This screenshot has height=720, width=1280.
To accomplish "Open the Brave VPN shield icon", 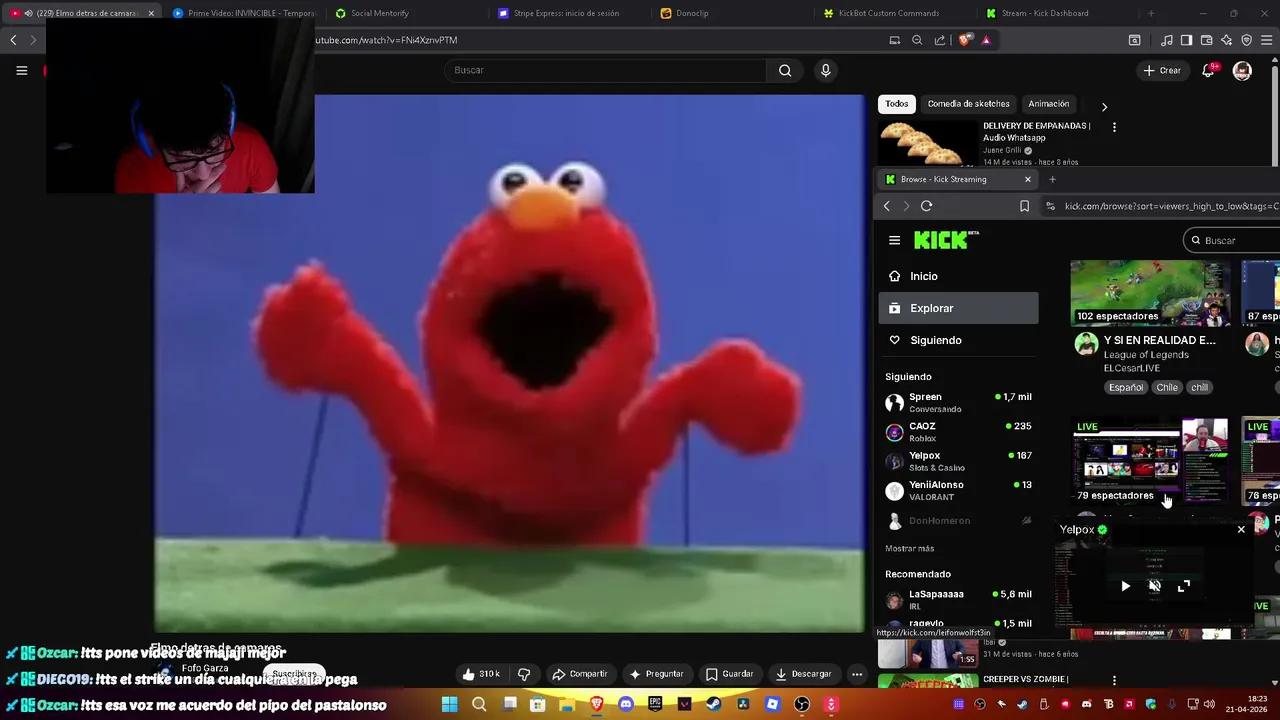I will [x=1246, y=40].
